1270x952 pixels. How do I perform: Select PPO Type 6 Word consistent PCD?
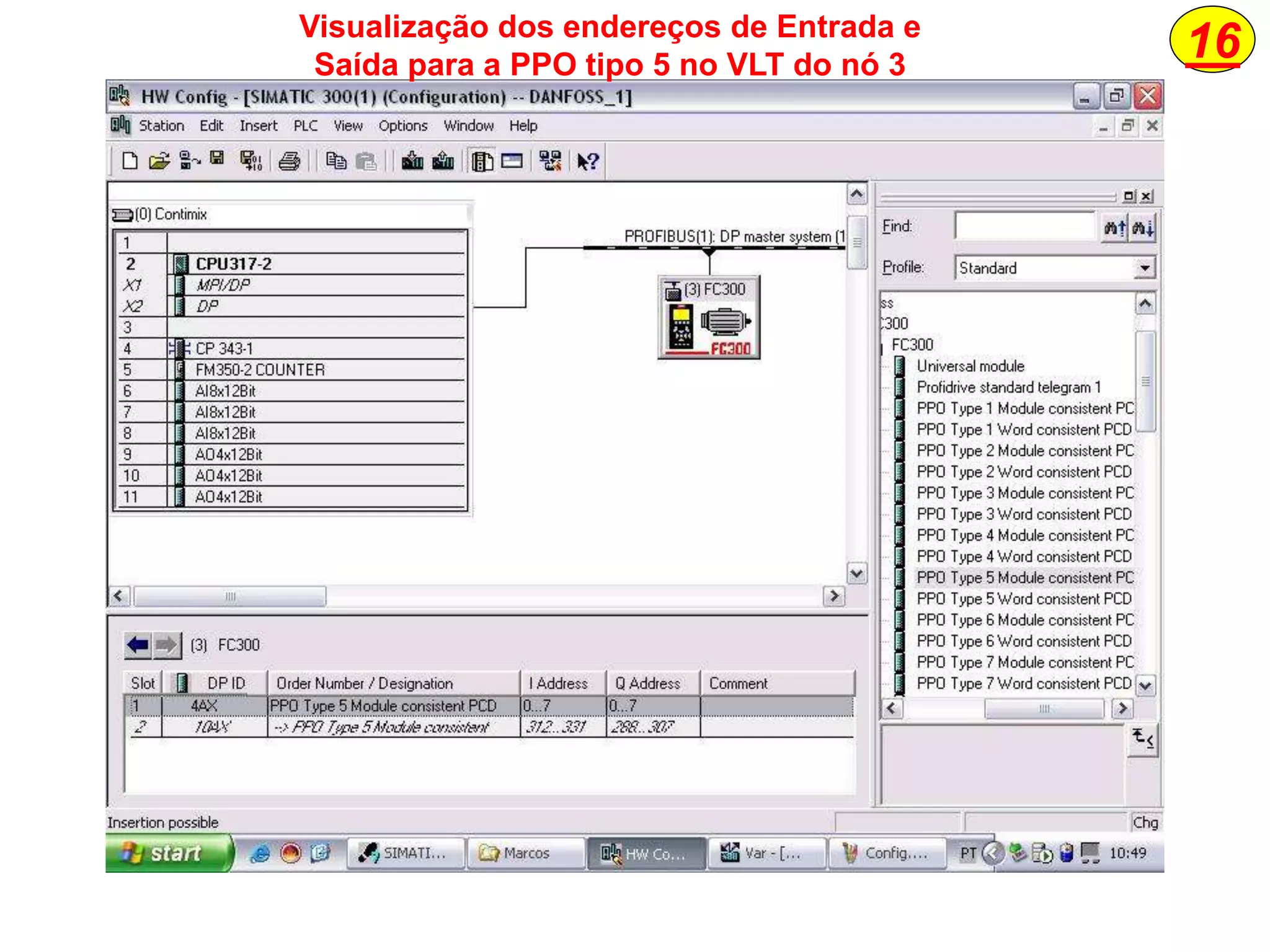pos(1024,641)
